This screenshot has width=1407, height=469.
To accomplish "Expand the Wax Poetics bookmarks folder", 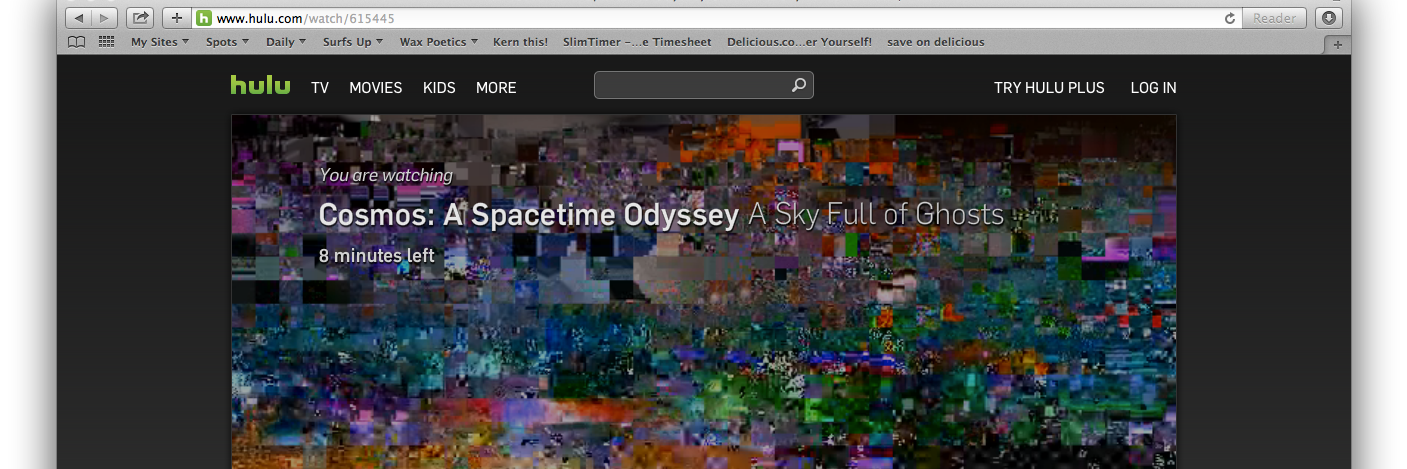I will click(x=439, y=42).
